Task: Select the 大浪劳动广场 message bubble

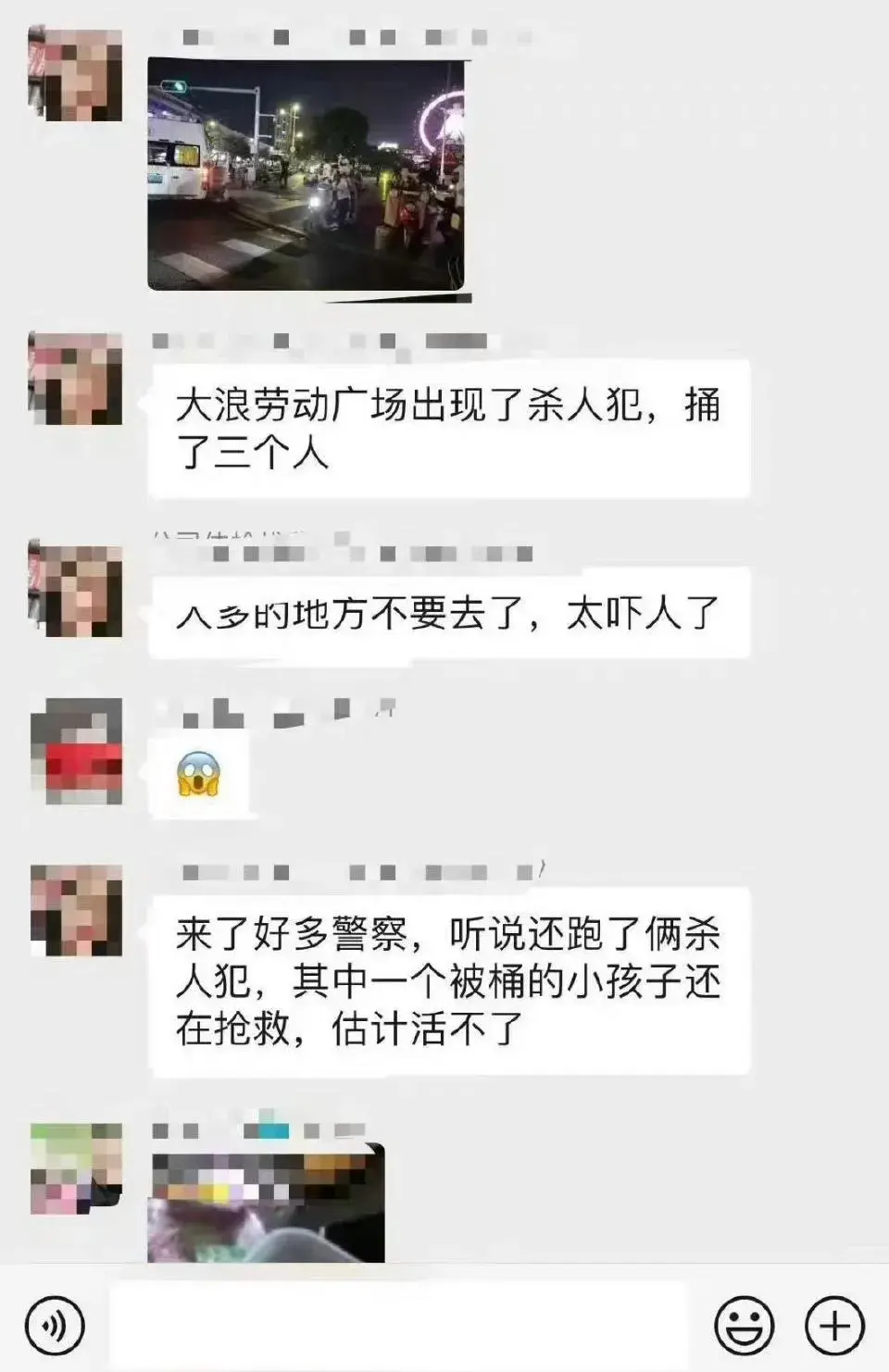Action: point(449,429)
